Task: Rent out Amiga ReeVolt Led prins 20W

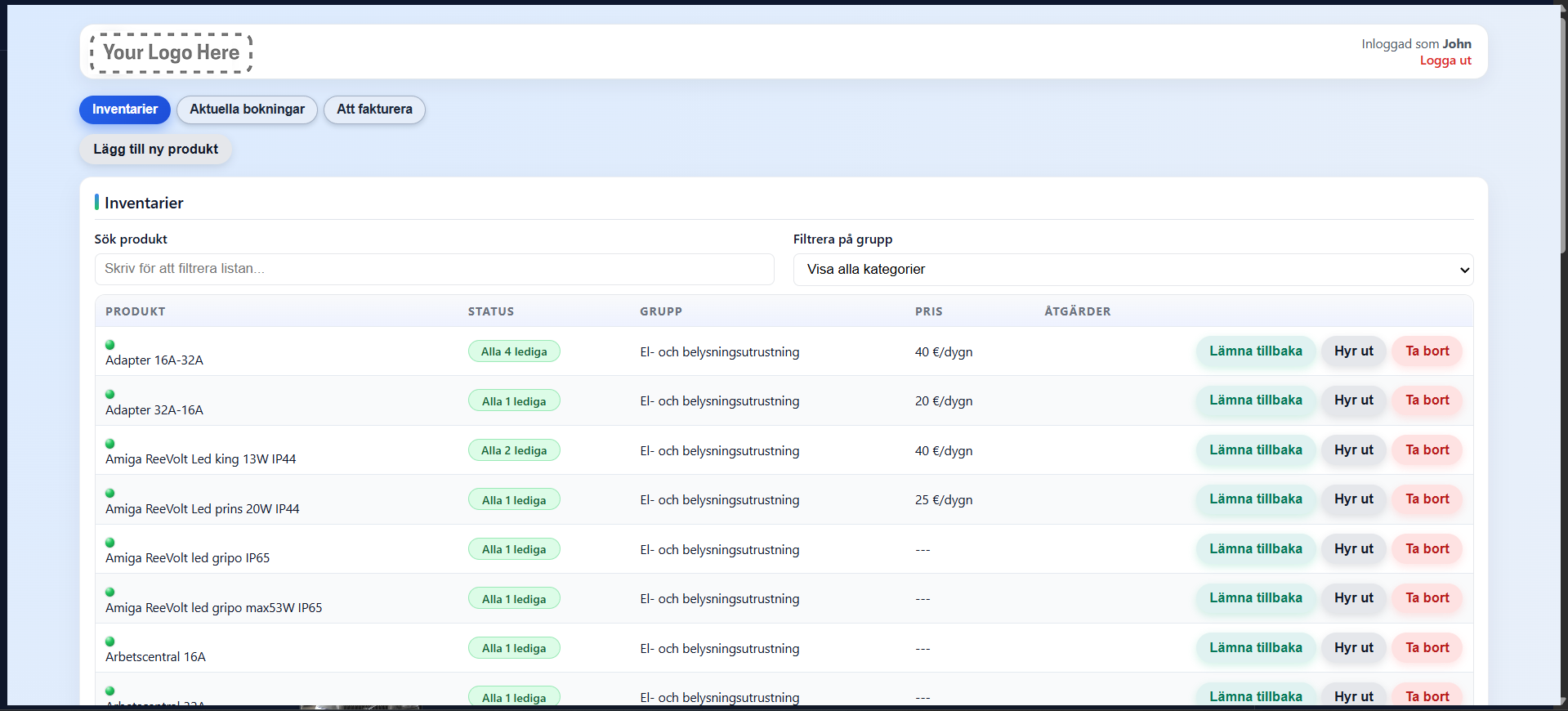Action: [1353, 499]
